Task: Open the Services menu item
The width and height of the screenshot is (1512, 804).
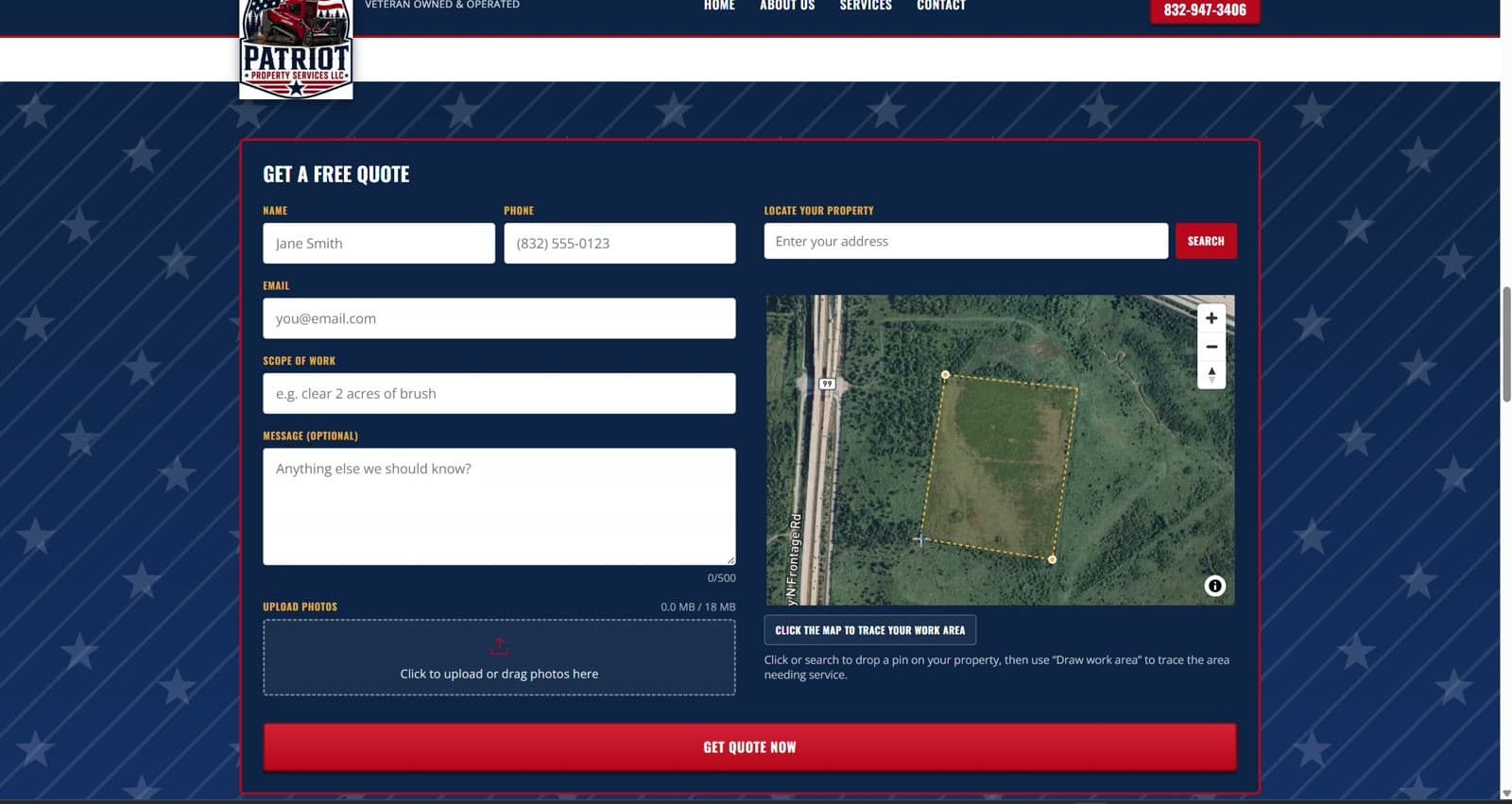Action: pyautogui.click(x=866, y=6)
